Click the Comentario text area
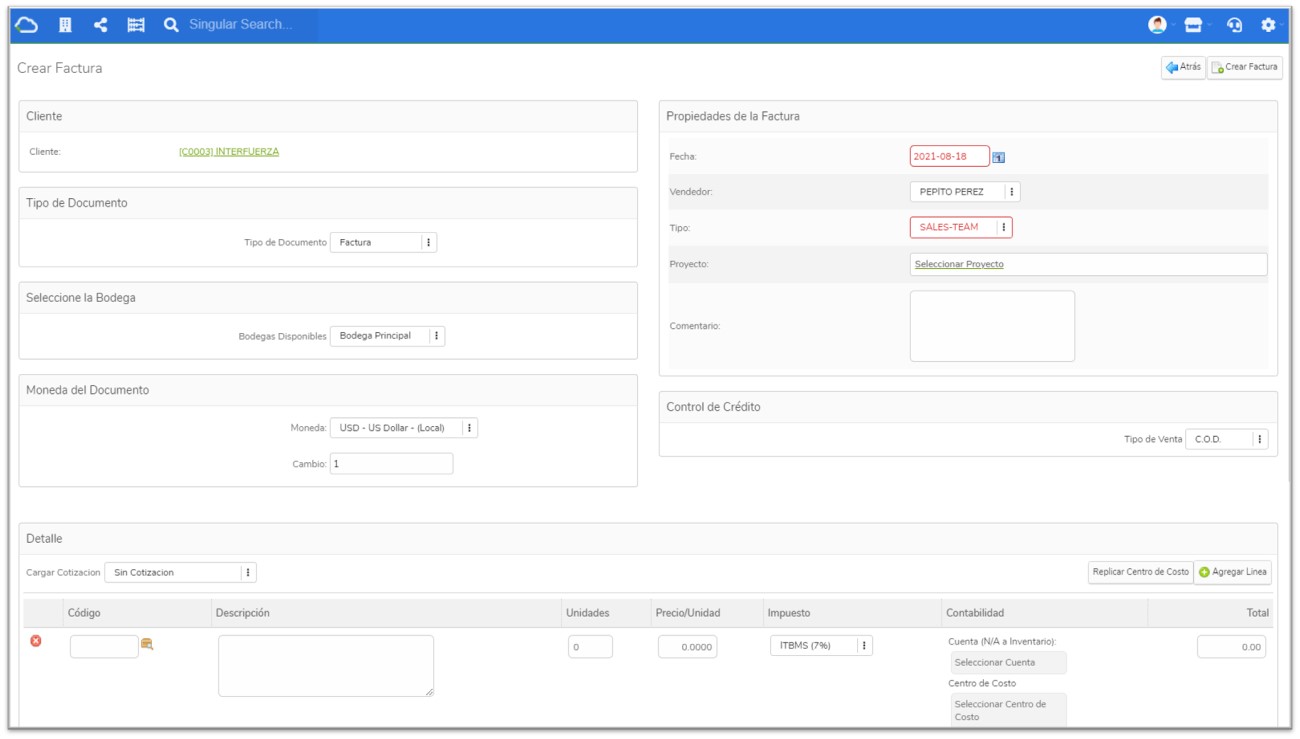The image size is (1300, 739). pyautogui.click(x=992, y=326)
